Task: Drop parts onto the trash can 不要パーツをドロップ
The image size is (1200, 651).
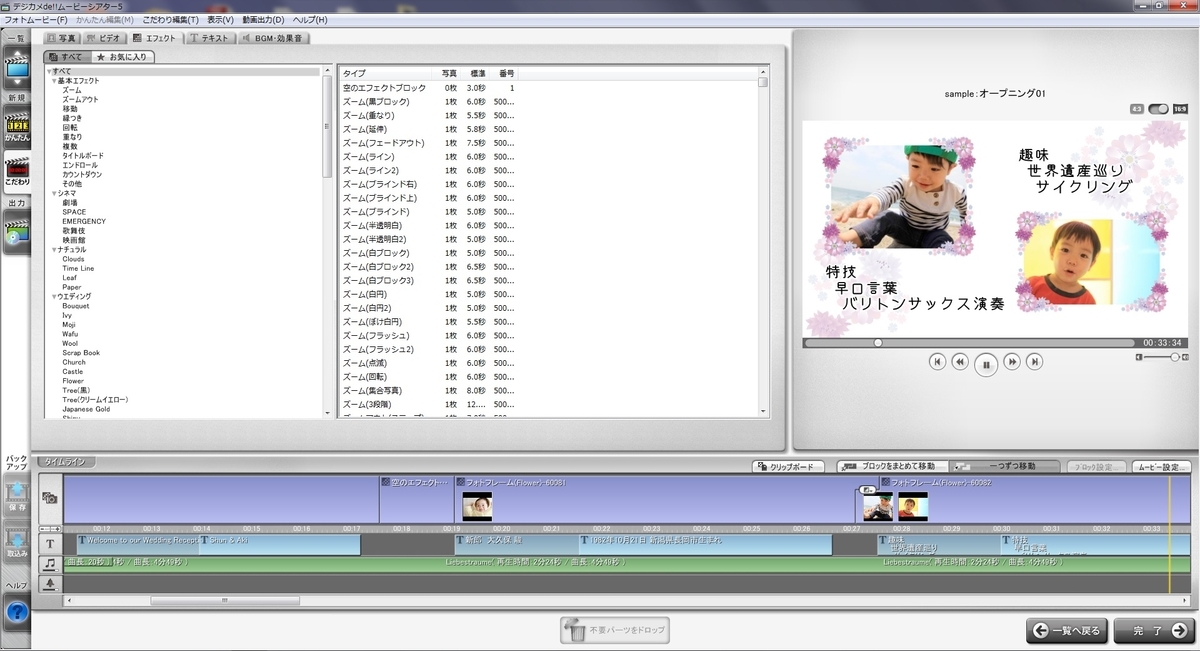Action: (614, 630)
